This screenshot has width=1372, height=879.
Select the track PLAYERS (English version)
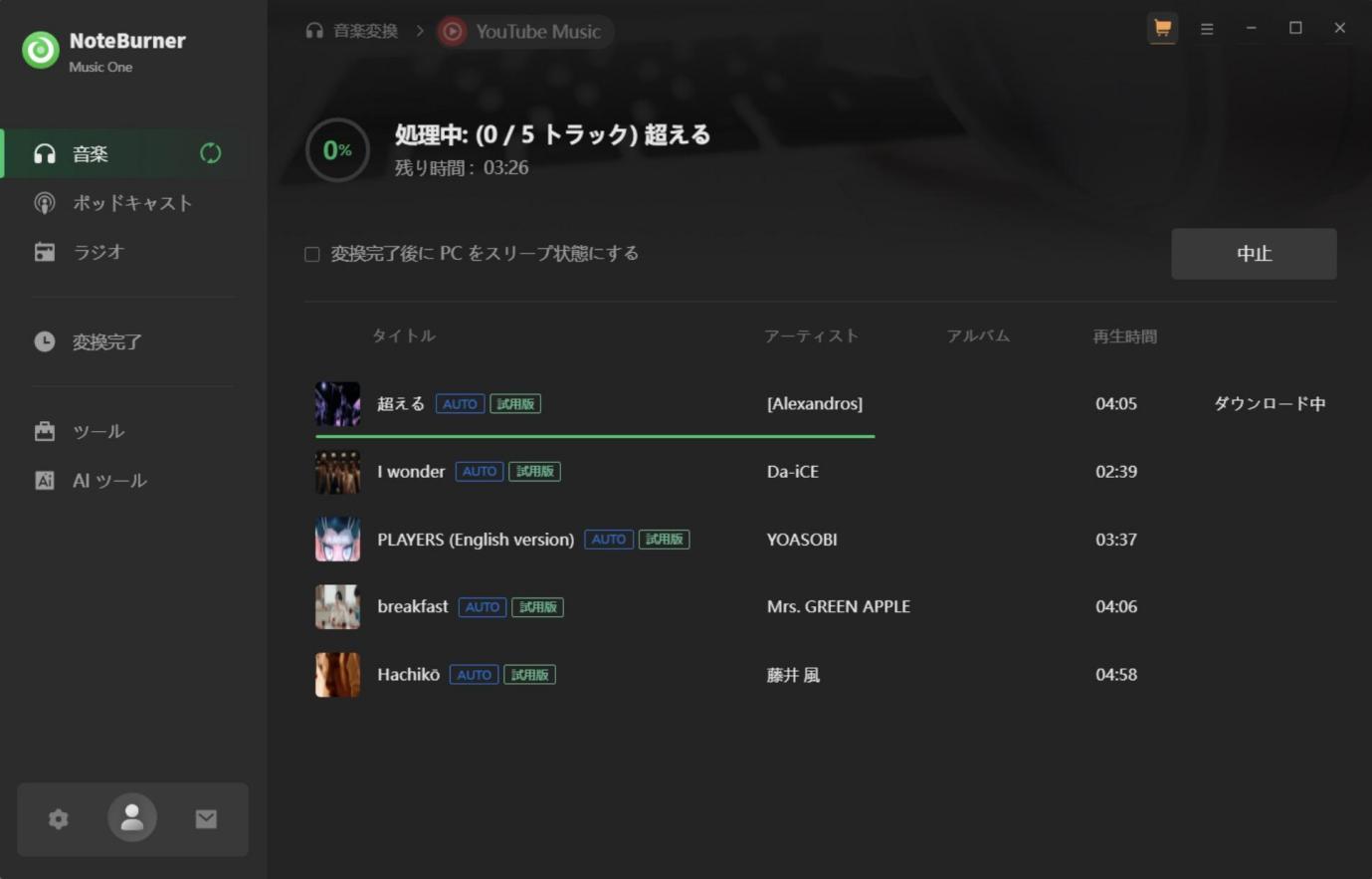click(x=476, y=539)
